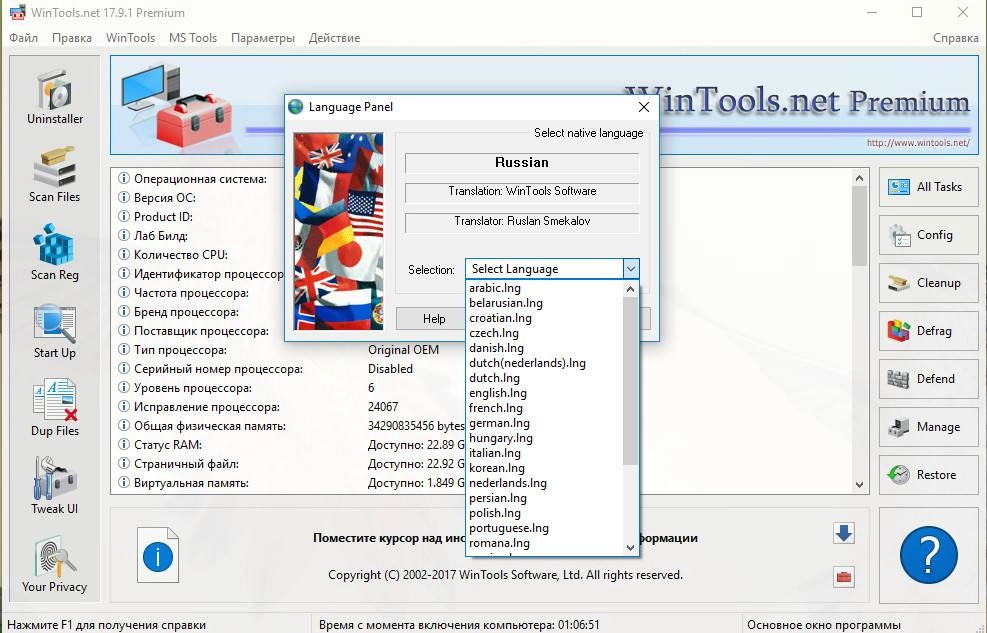Image resolution: width=987 pixels, height=633 pixels.
Task: Click the Операционная система info row
Action: coord(200,179)
